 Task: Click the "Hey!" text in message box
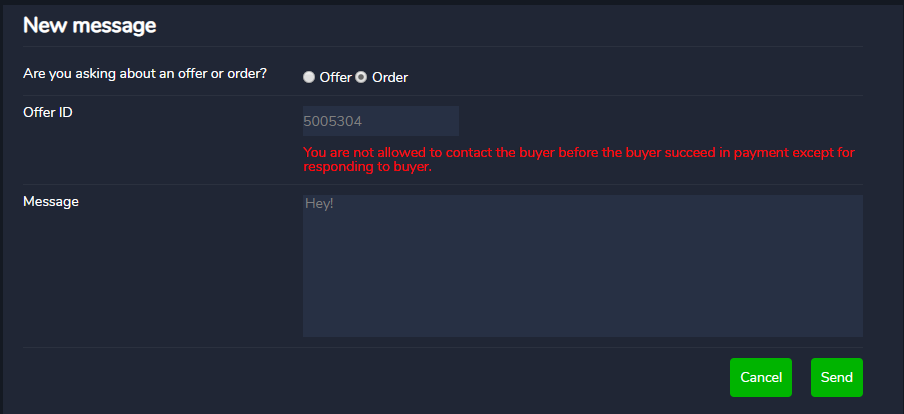(x=319, y=204)
